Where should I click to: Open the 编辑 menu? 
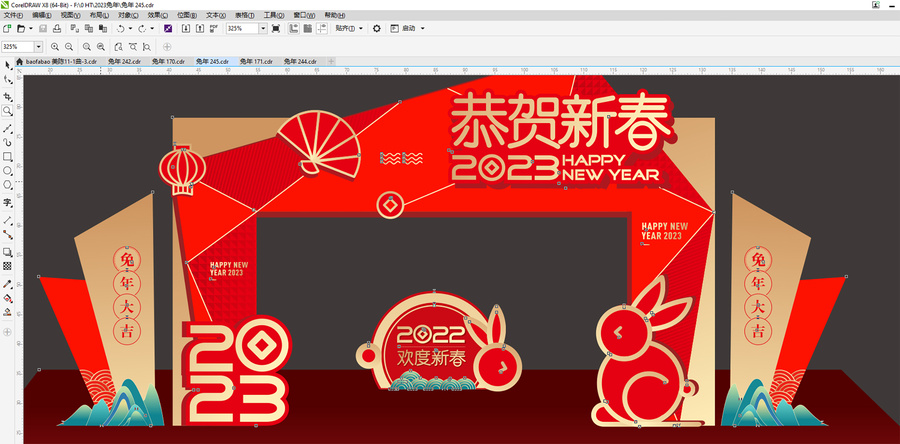pyautogui.click(x=41, y=15)
